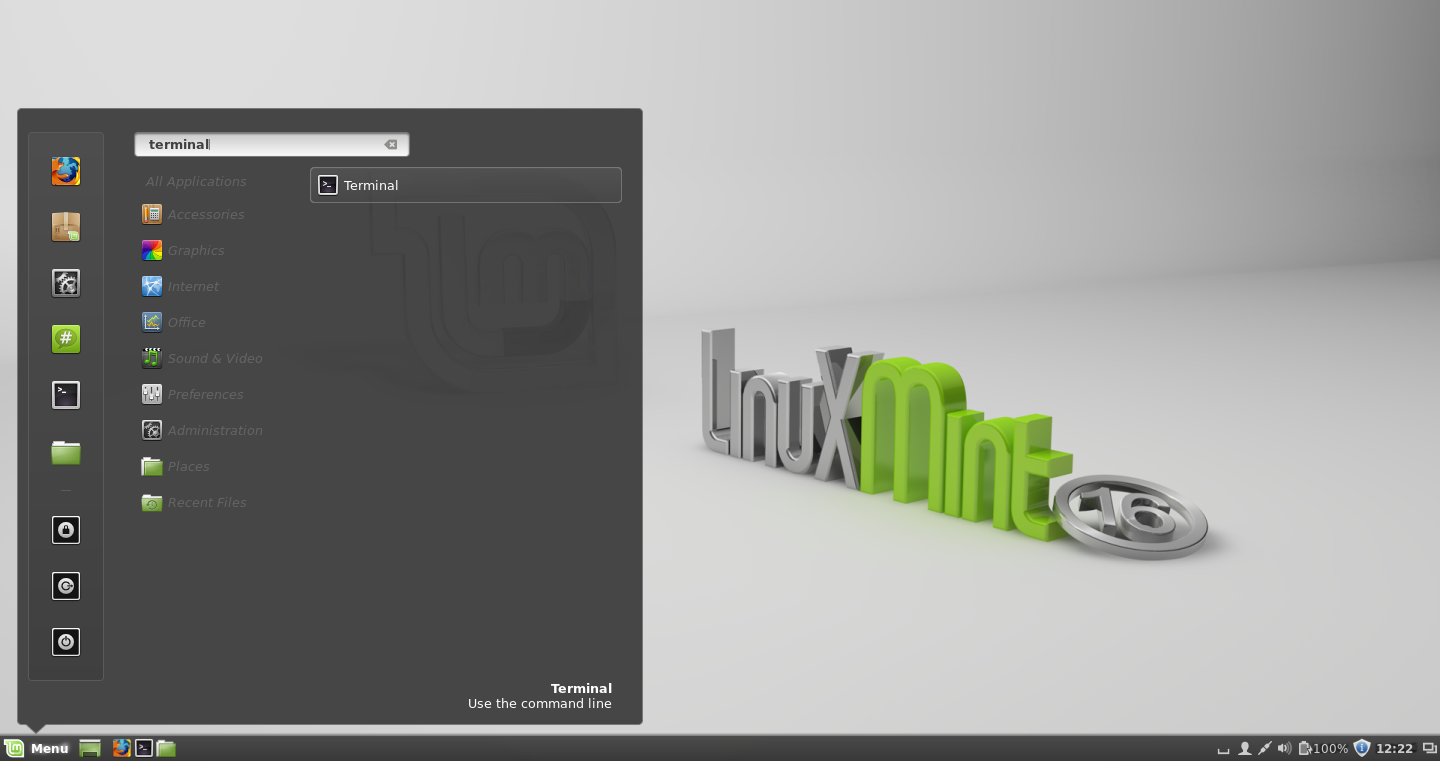Open Terminal icon in the favorites sidebar

point(66,395)
